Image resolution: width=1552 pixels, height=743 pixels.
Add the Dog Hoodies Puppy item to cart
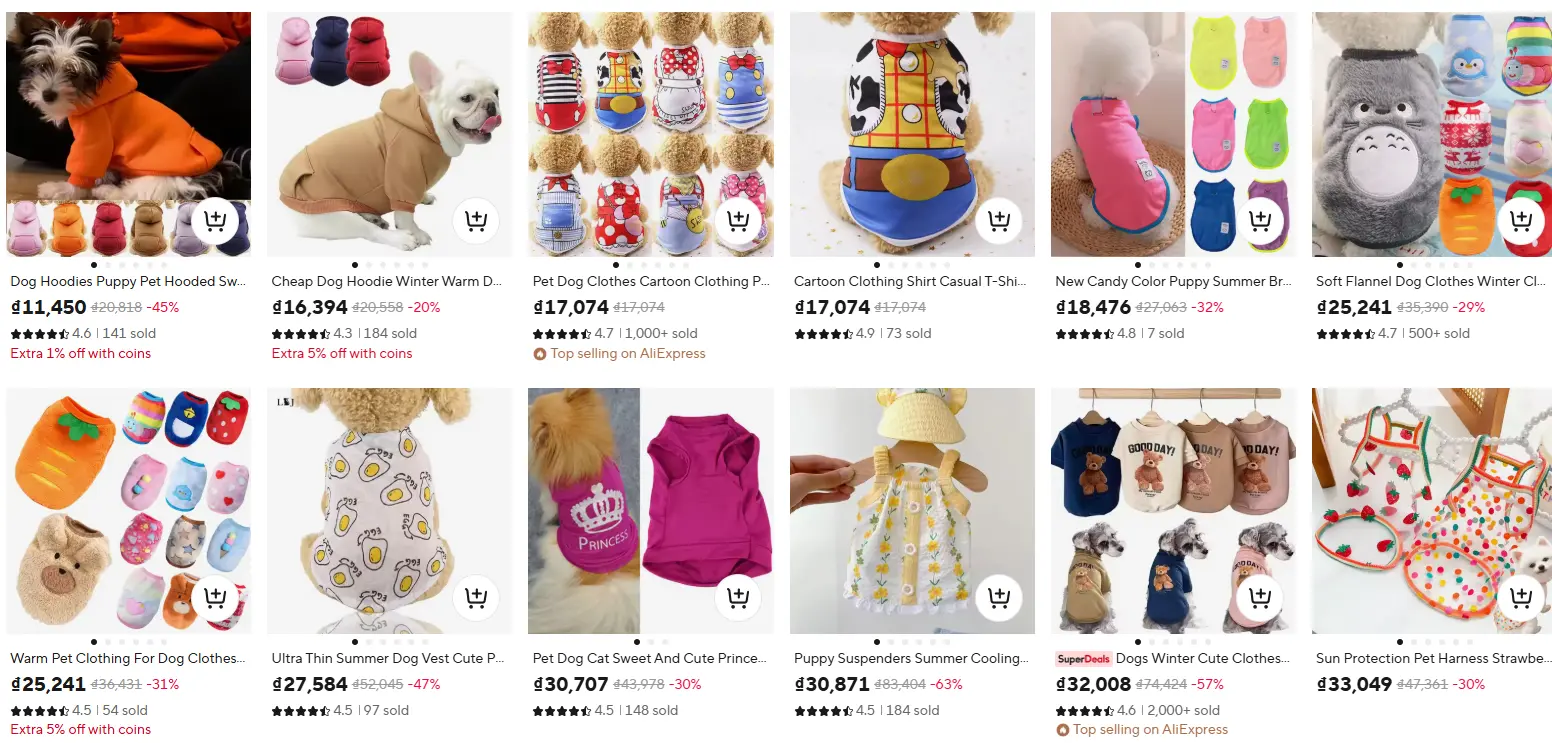tap(215, 221)
